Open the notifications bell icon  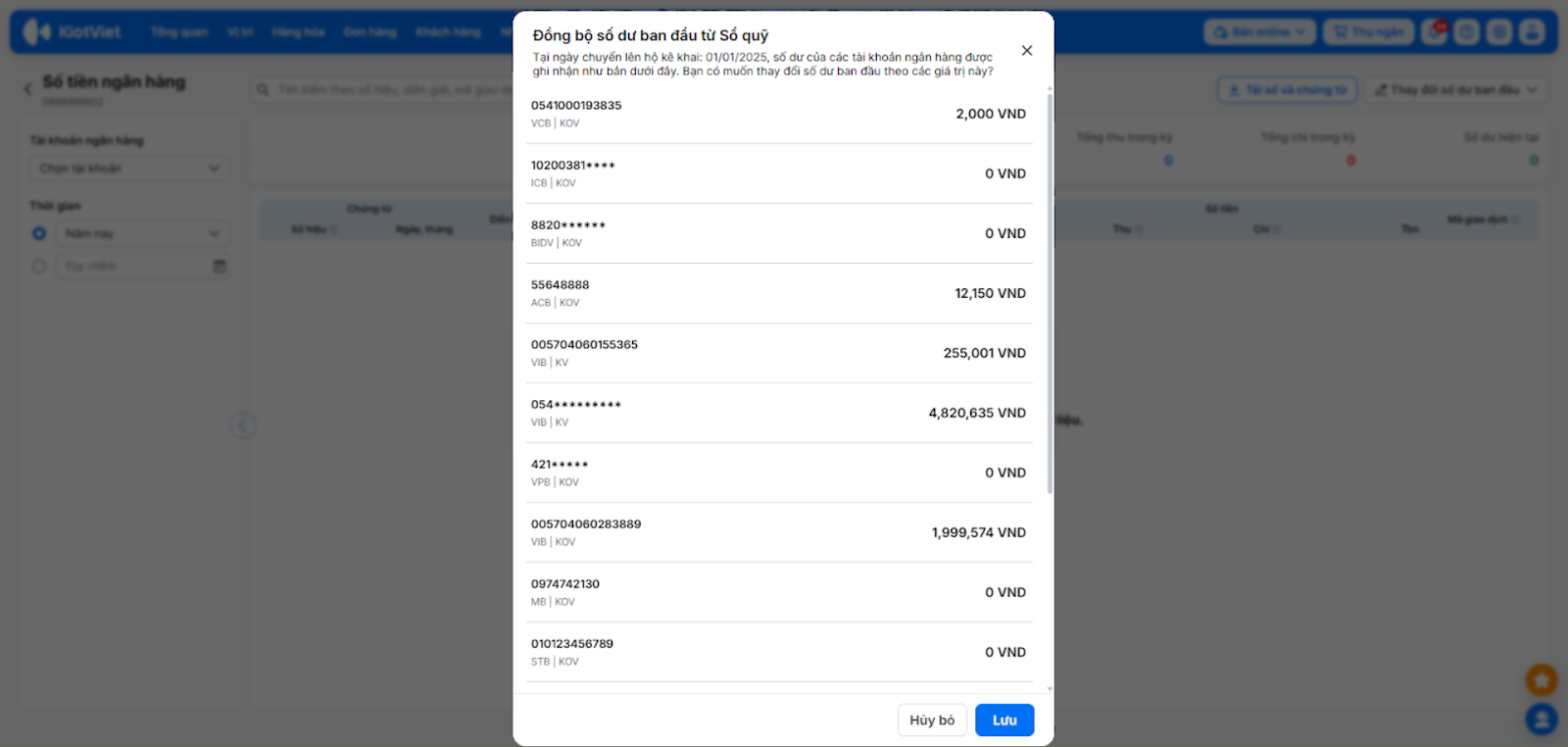(1435, 32)
